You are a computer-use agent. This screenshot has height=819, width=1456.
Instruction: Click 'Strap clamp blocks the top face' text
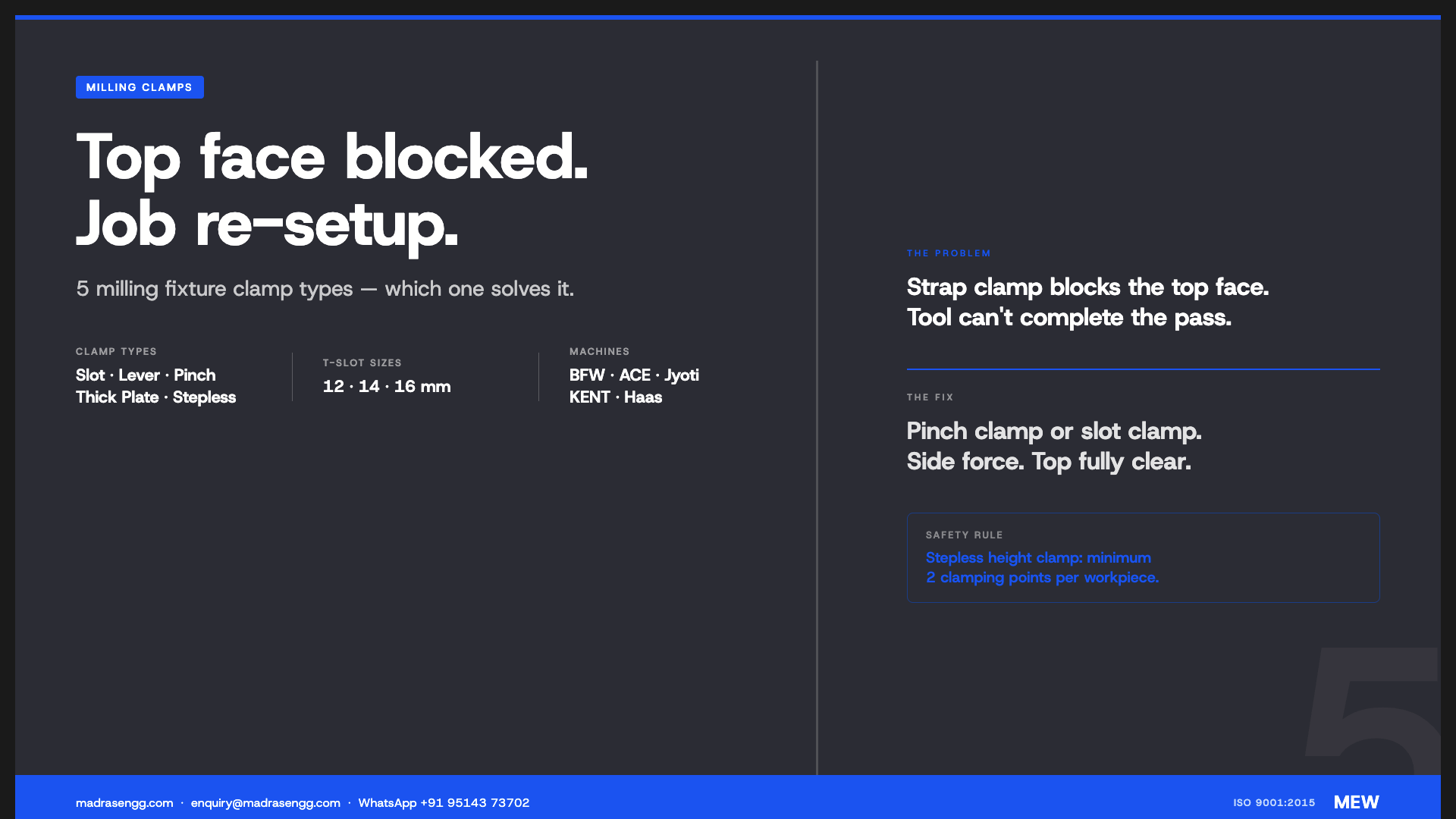[x=1087, y=287]
